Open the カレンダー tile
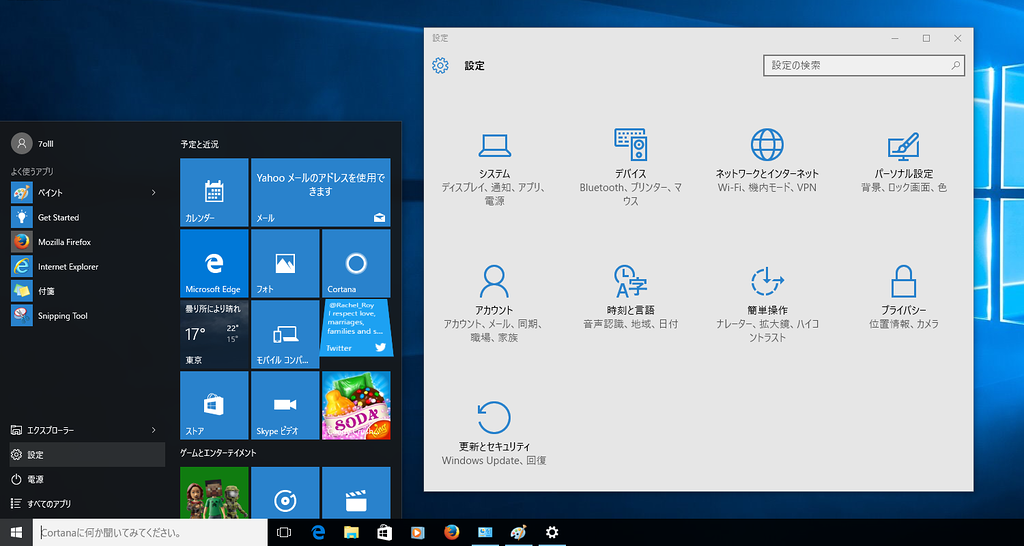 pyautogui.click(x=214, y=192)
